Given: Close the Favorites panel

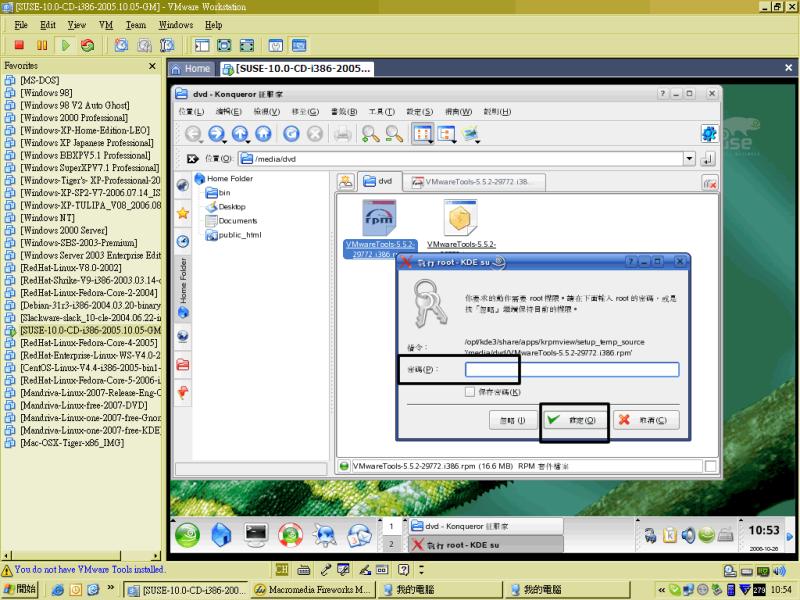Looking at the screenshot, I should [152, 66].
